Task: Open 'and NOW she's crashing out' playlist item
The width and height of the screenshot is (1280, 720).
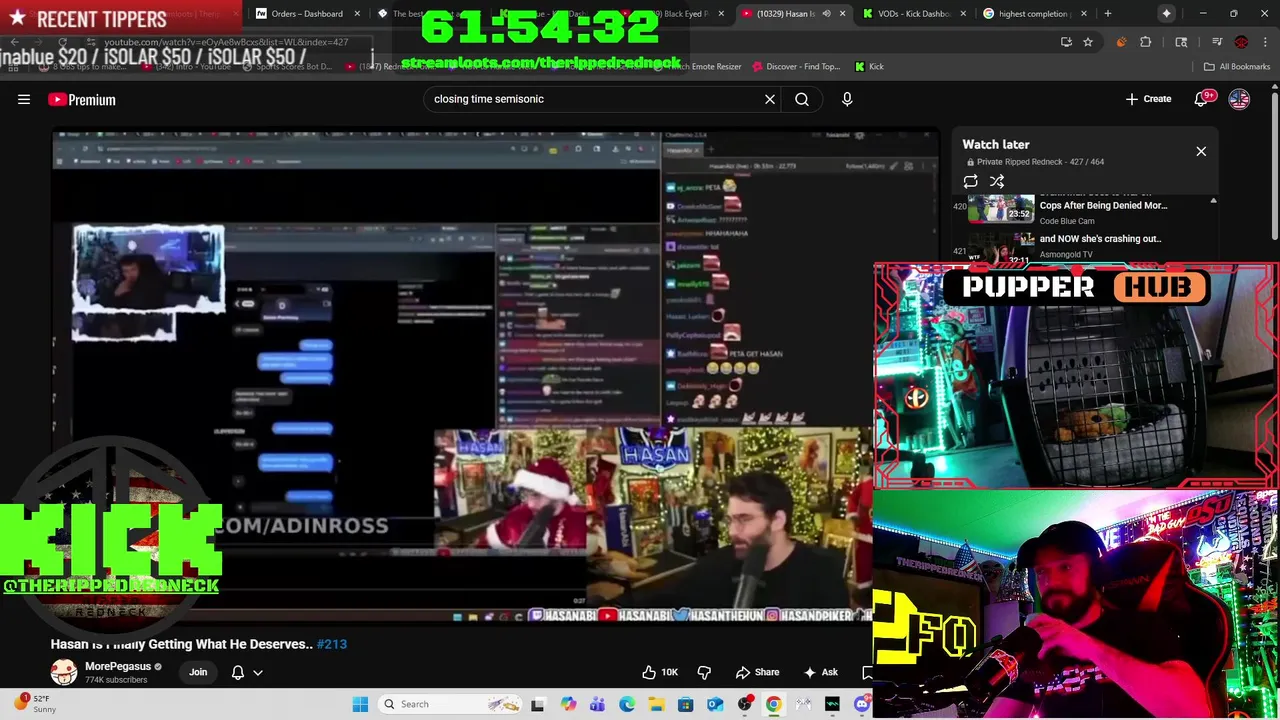Action: pos(1100,239)
